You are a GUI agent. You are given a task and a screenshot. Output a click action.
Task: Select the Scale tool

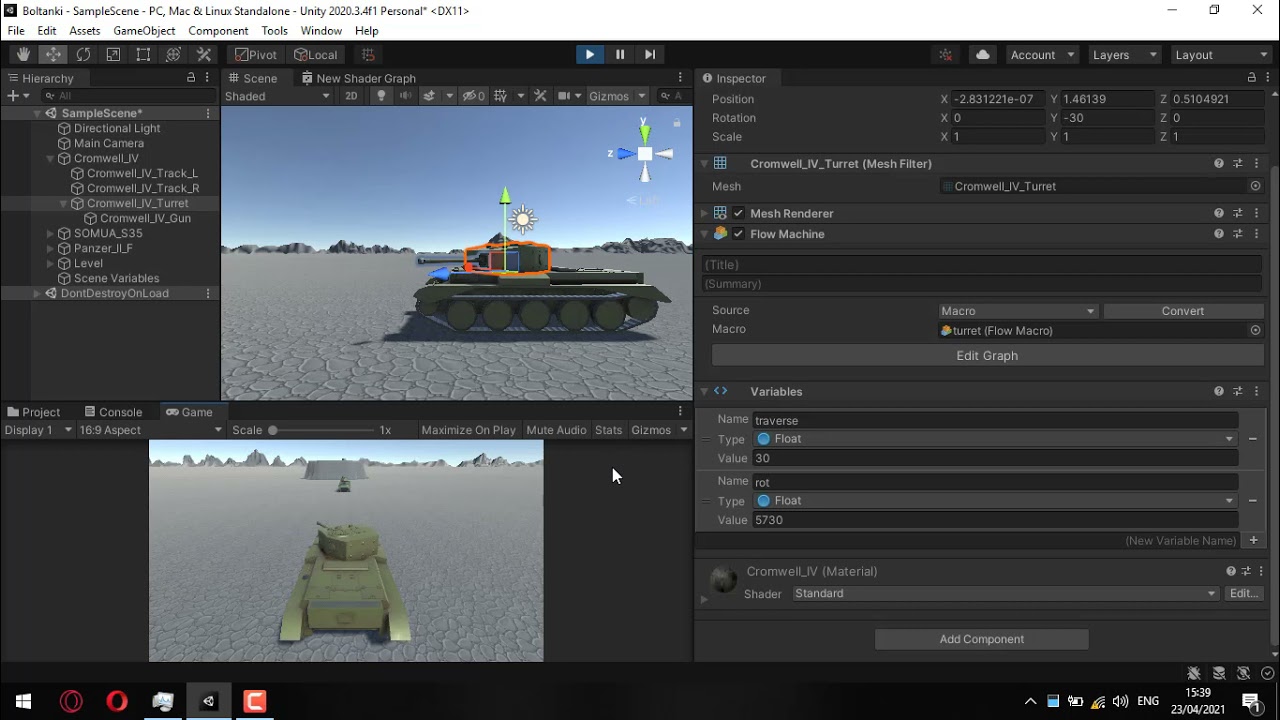113,55
